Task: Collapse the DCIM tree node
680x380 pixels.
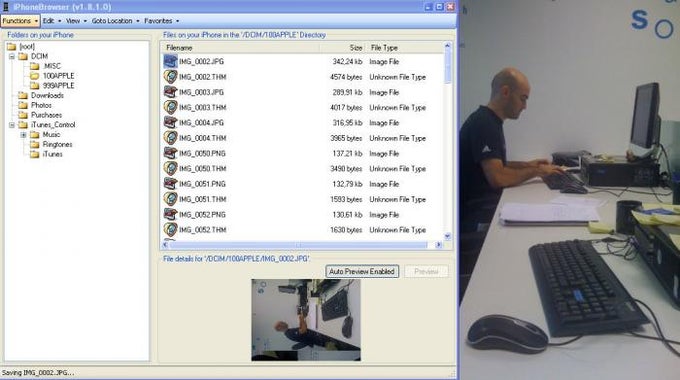Action: click(x=12, y=56)
